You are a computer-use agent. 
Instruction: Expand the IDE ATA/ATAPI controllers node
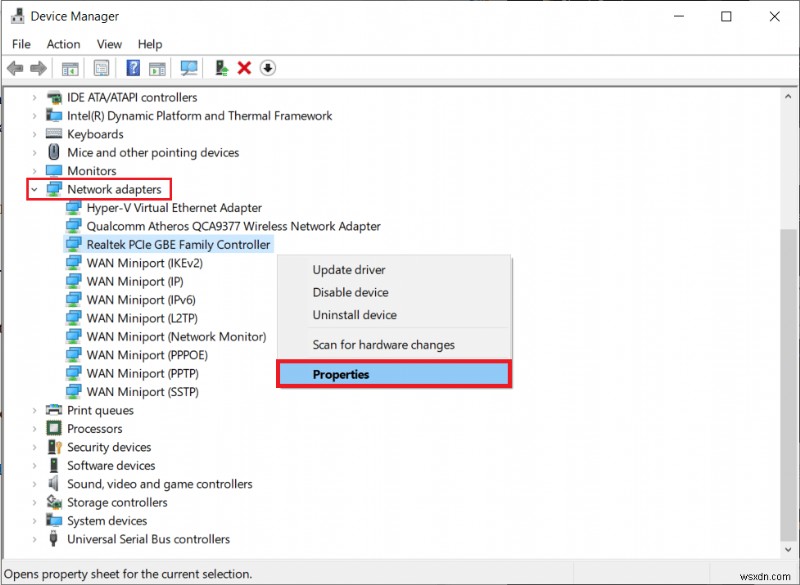coord(34,97)
